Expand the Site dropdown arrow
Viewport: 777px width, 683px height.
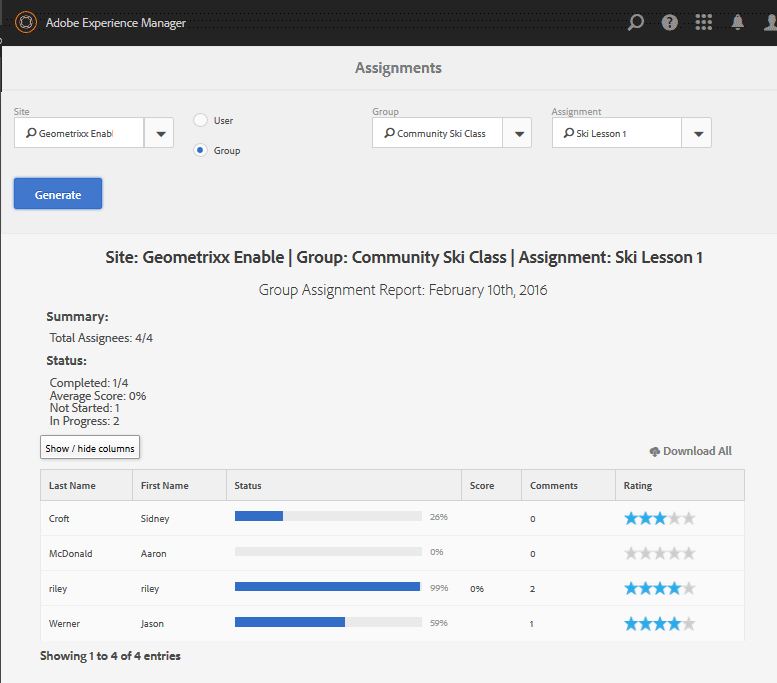159,133
